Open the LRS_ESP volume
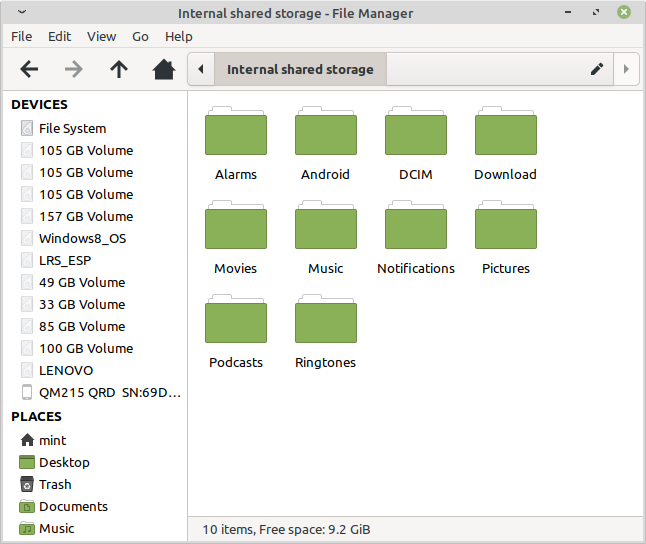This screenshot has width=646, height=544. [95, 260]
